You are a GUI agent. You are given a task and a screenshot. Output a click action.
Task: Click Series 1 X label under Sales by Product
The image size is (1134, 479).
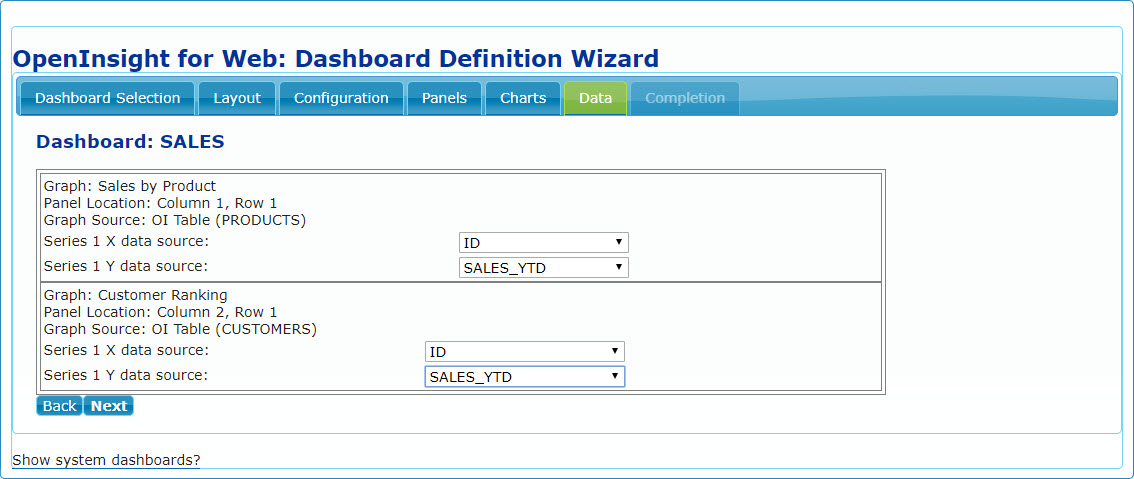127,241
